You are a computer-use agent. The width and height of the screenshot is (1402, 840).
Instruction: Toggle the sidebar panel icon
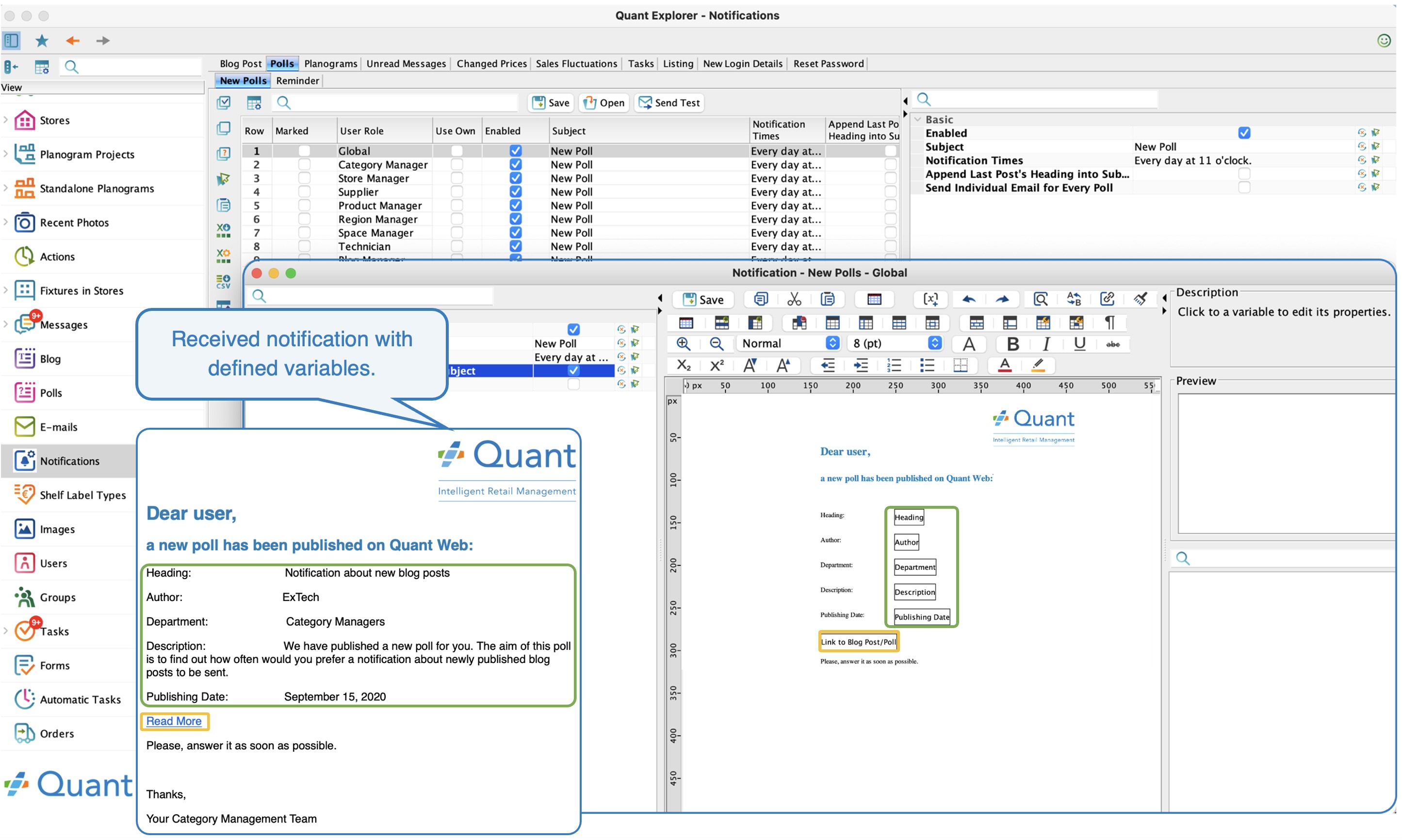point(11,41)
